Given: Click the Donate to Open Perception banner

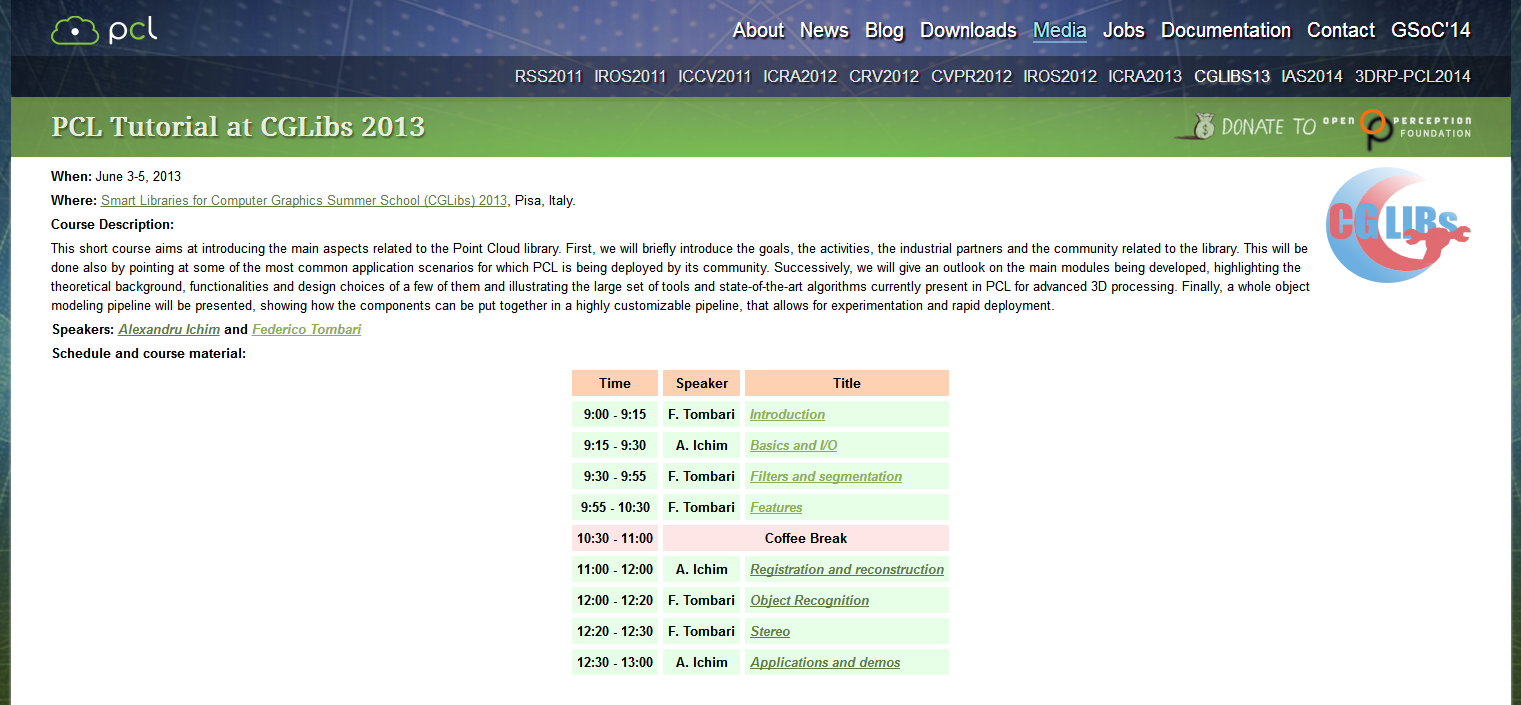Looking at the screenshot, I should point(1322,126).
